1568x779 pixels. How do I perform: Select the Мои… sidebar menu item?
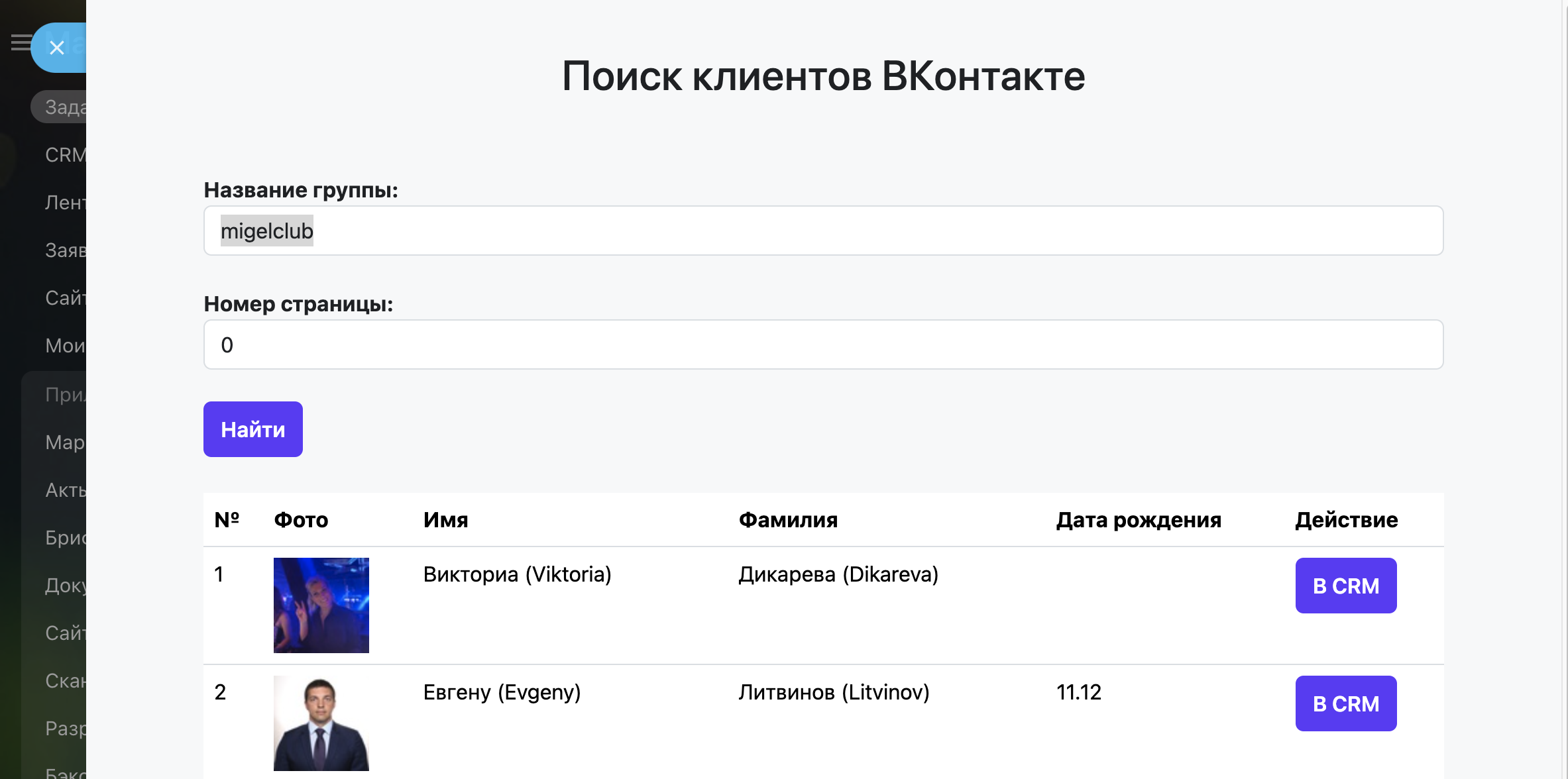point(65,346)
